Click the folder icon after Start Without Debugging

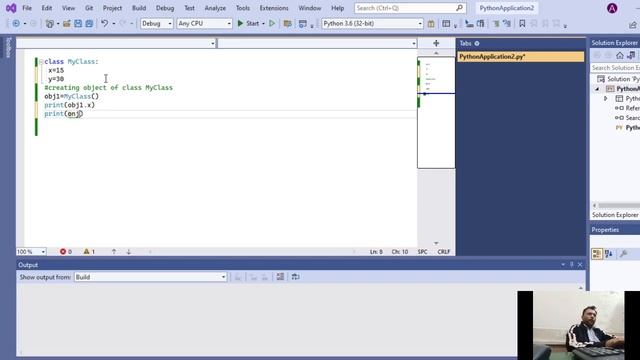coord(287,24)
